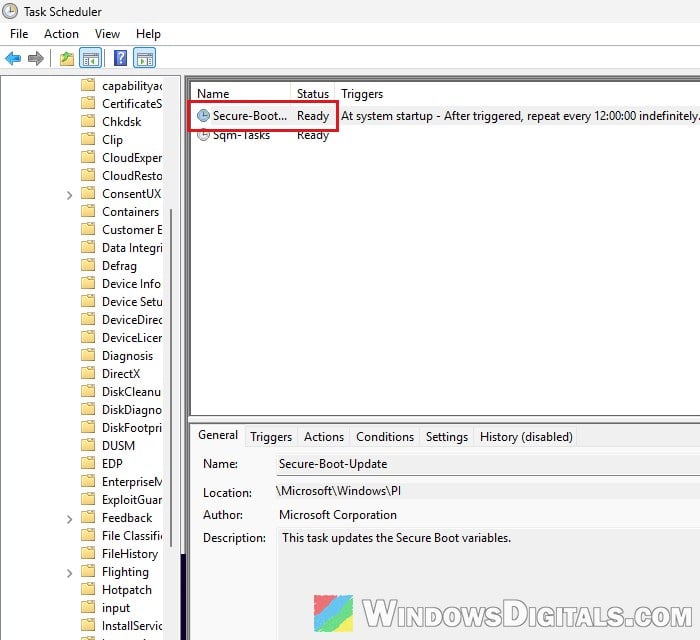Click the input folder icon

click(88, 607)
